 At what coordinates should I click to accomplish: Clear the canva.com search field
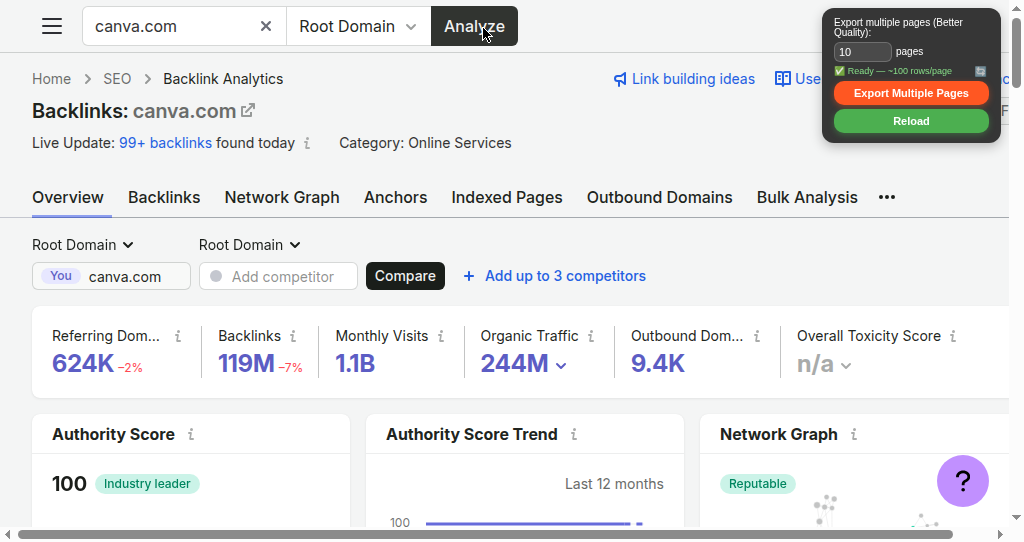click(266, 26)
